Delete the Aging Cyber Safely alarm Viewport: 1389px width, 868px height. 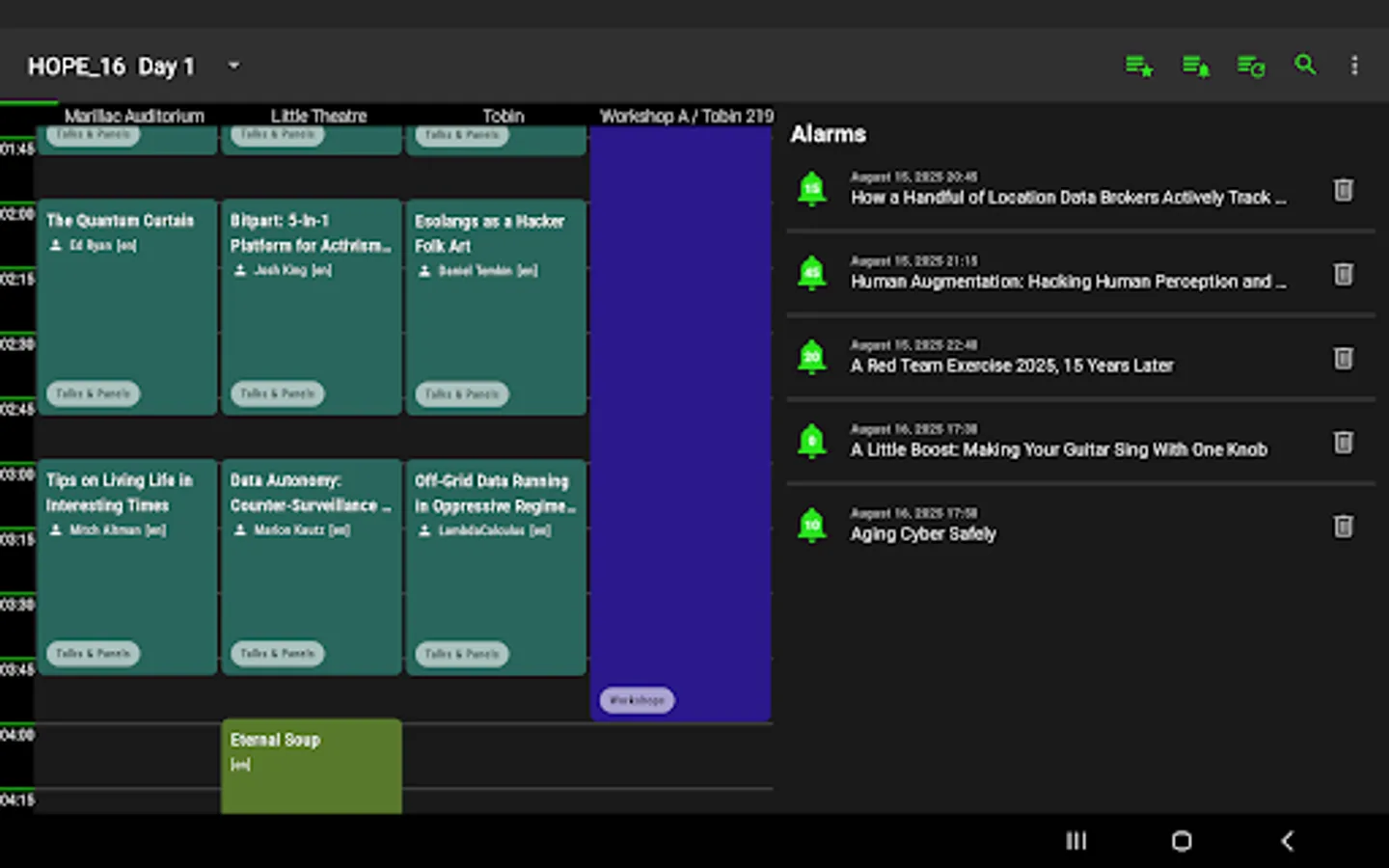(1344, 527)
